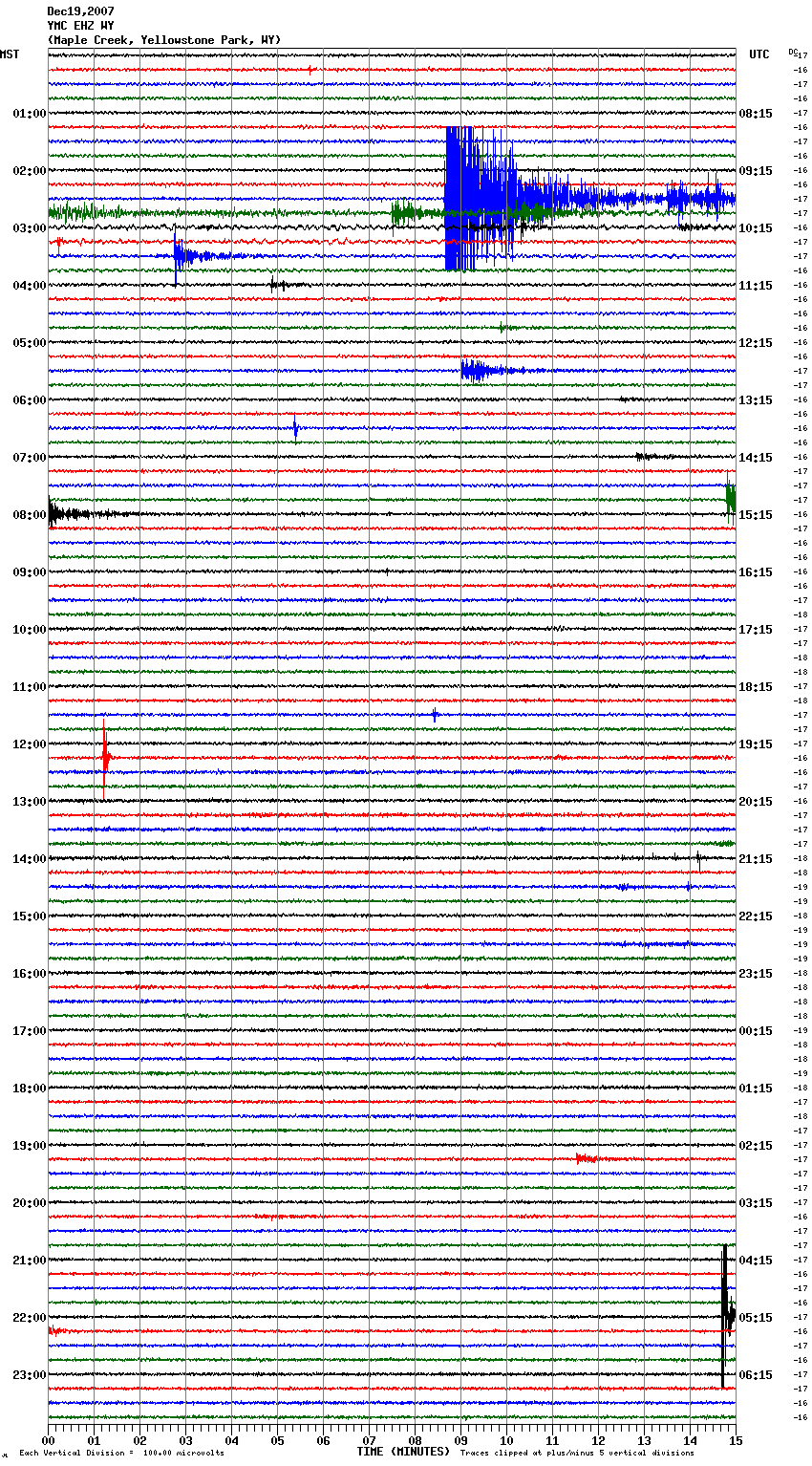Click the 00:15 UTC time label
812x1466 pixels.
coord(756,1031)
